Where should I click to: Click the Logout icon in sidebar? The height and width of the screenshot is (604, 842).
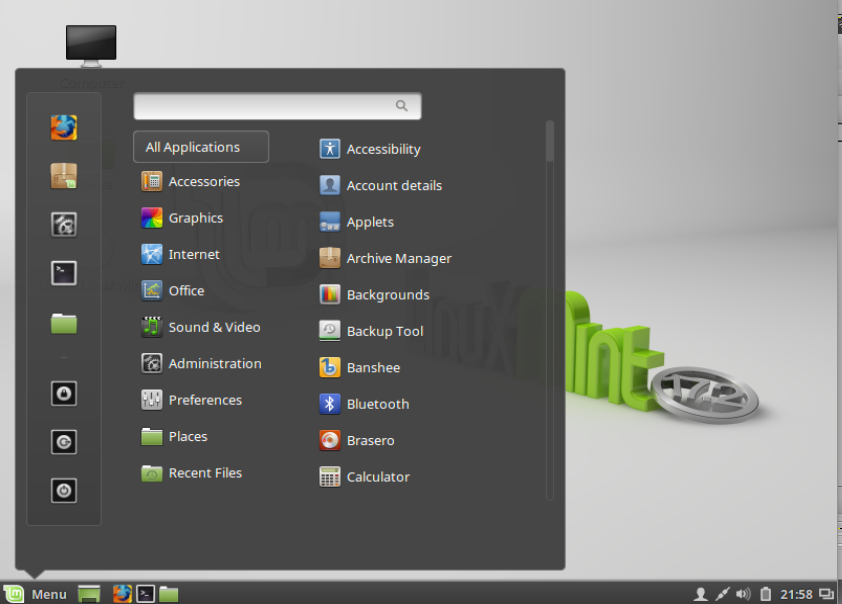[64, 442]
